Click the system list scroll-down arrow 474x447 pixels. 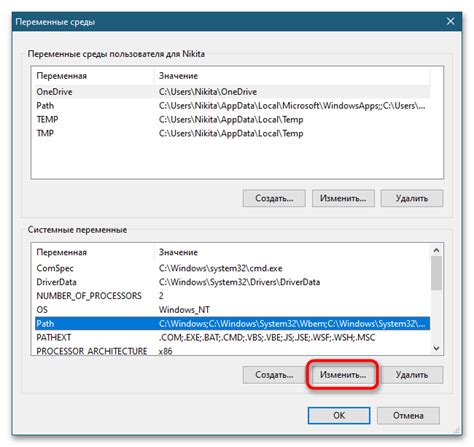point(436,348)
